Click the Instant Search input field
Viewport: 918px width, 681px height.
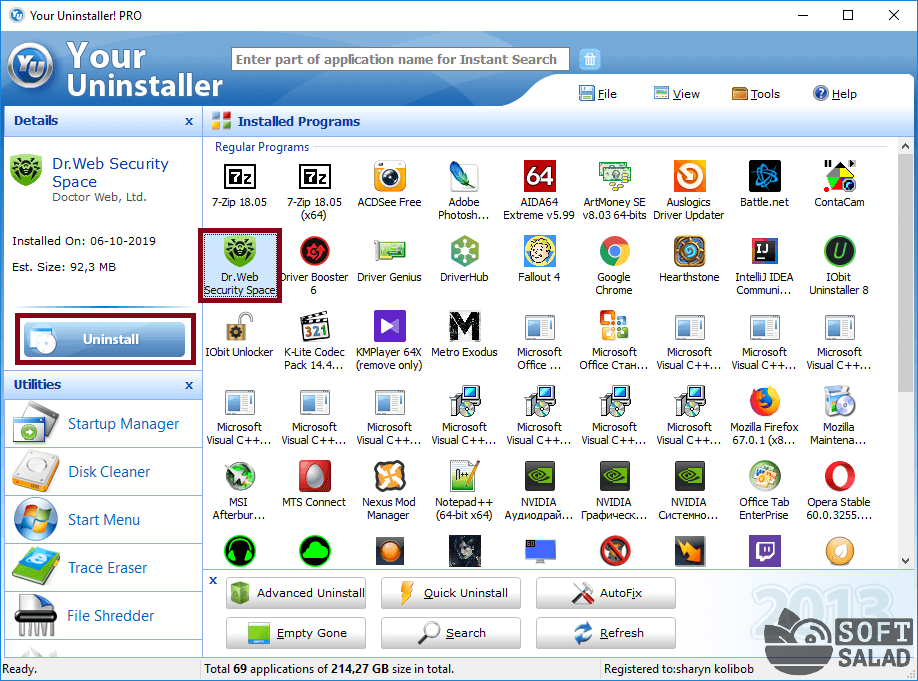pyautogui.click(x=400, y=59)
